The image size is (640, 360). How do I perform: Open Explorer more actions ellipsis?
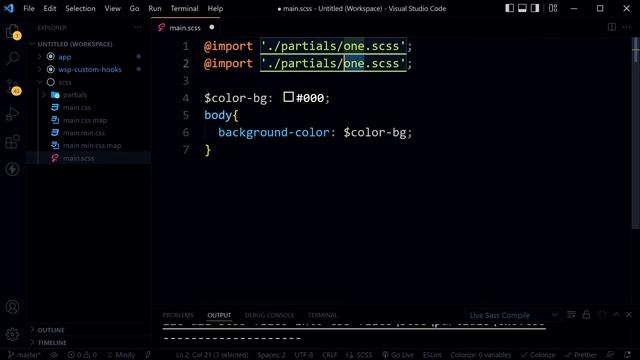tap(137, 28)
